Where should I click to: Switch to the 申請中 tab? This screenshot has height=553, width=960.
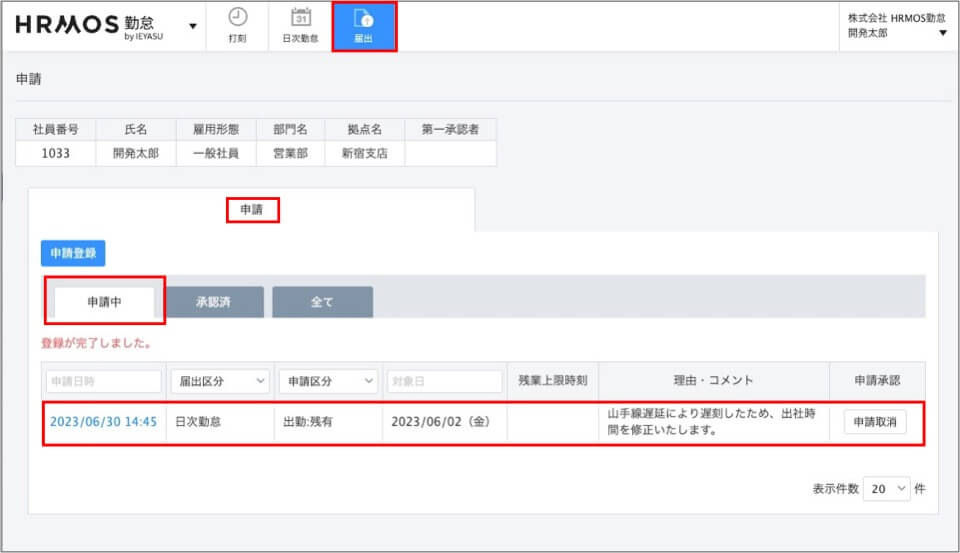click(x=104, y=302)
